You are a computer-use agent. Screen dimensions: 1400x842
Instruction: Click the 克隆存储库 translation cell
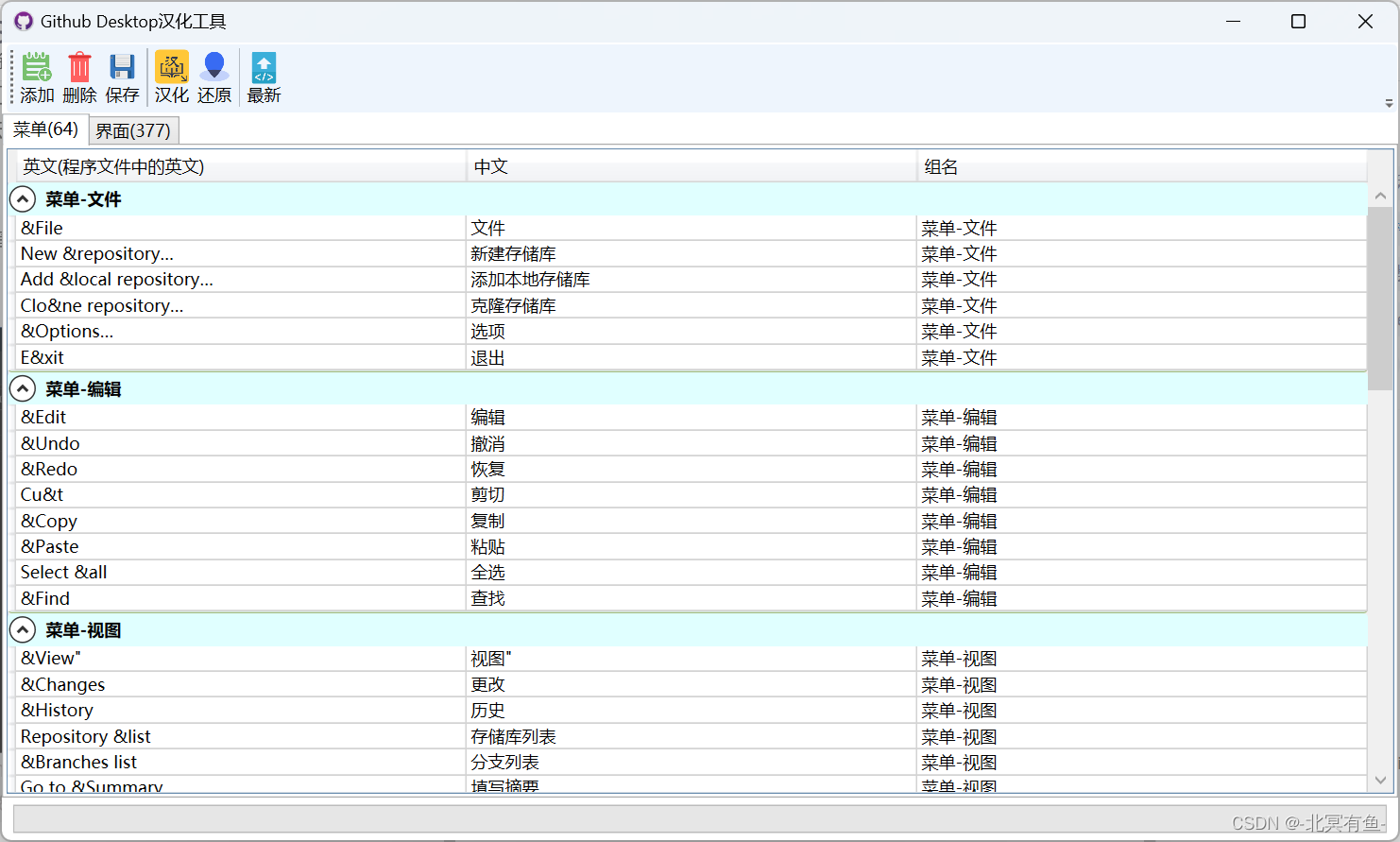pos(692,305)
